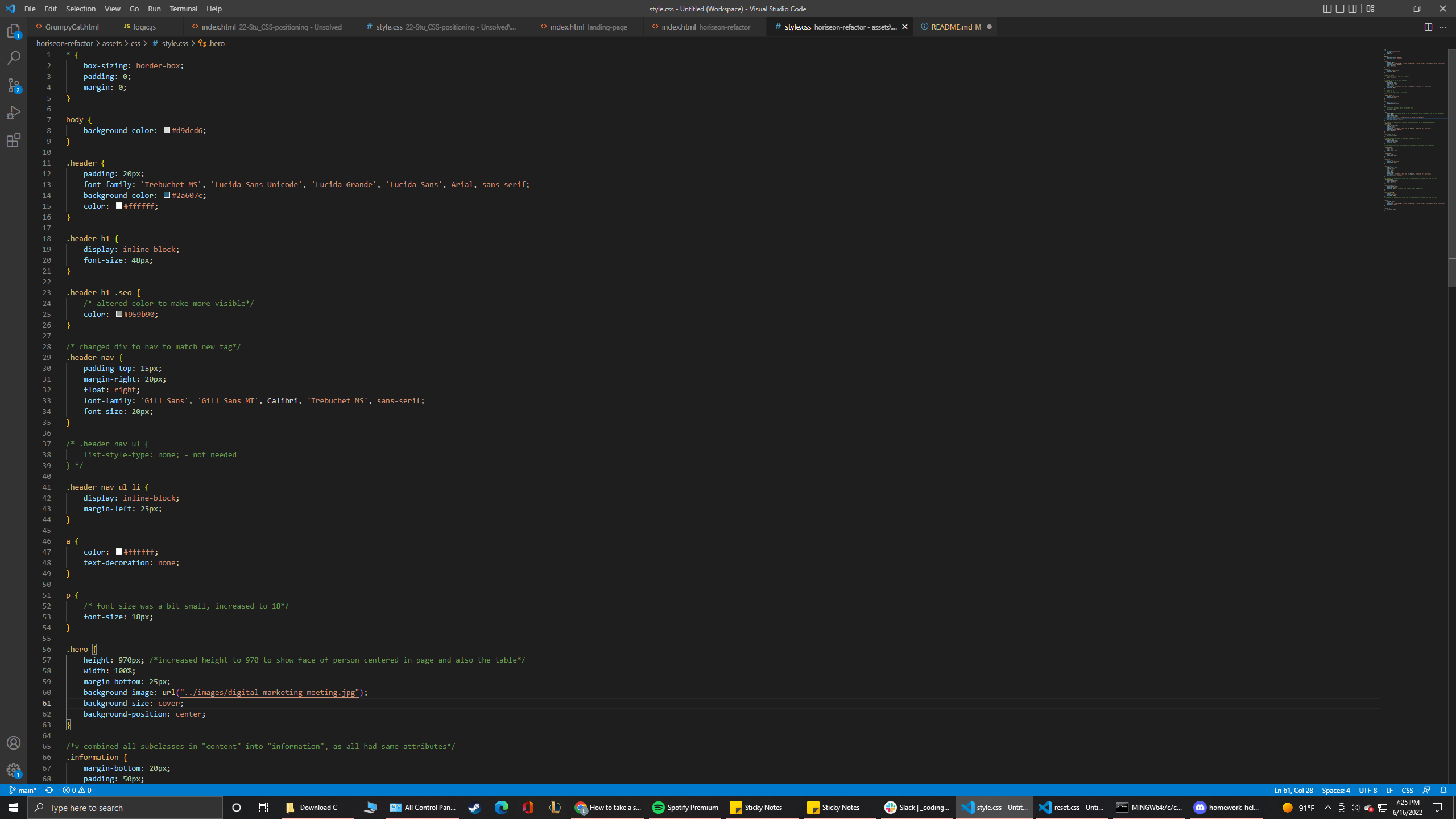Open the Terminal menu

pyautogui.click(x=183, y=9)
